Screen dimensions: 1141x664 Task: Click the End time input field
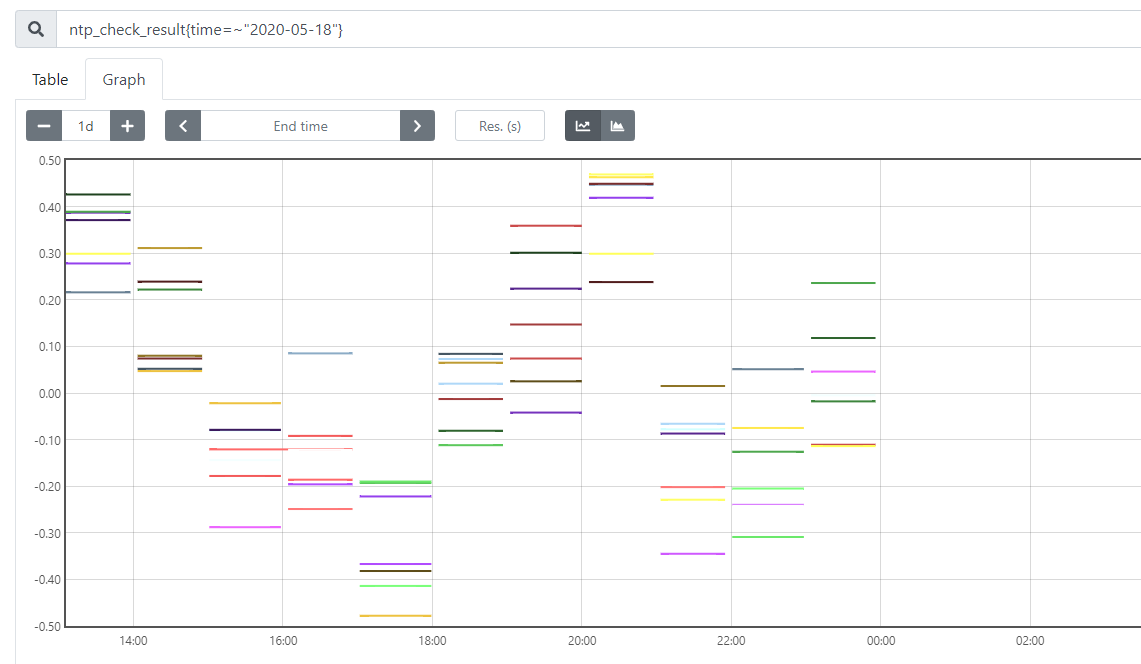coord(300,125)
